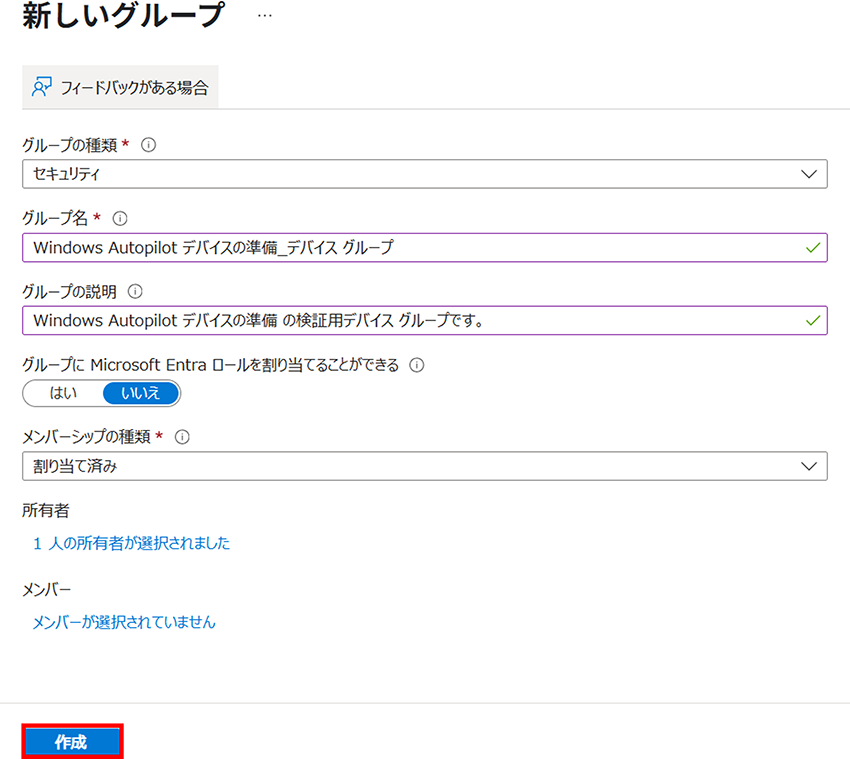Click into the グループの説明 input field
850x759 pixels.
(424, 320)
